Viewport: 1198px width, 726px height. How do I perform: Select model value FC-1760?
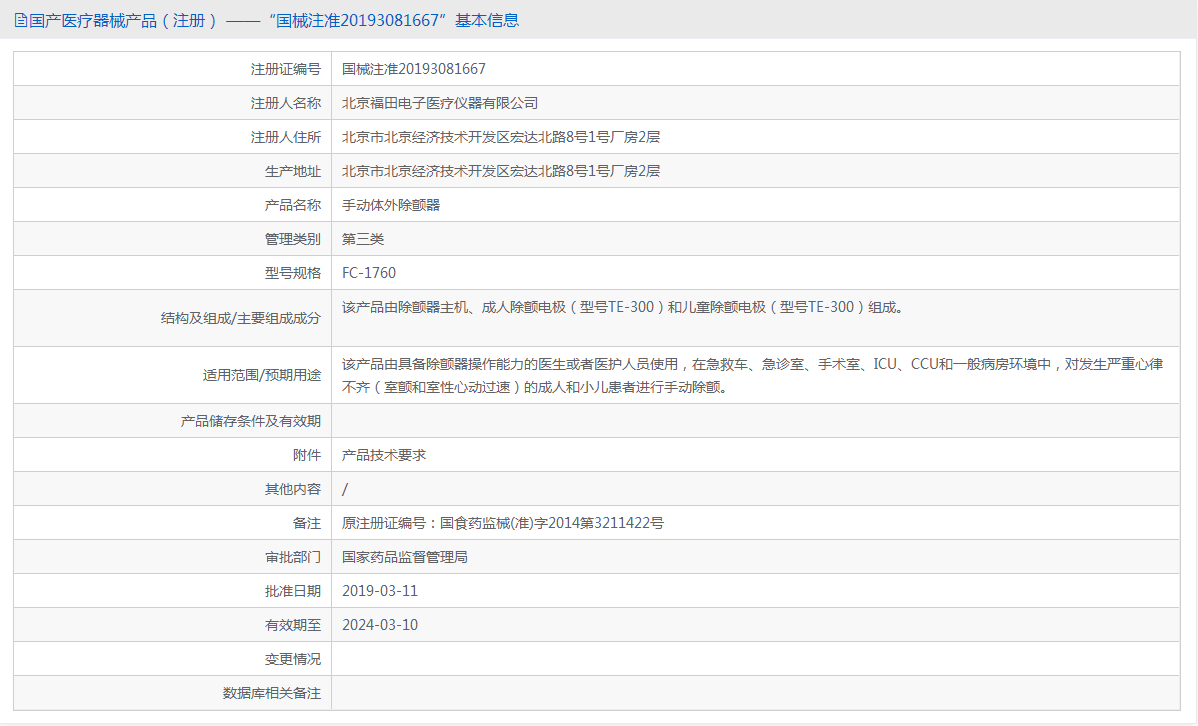369,273
